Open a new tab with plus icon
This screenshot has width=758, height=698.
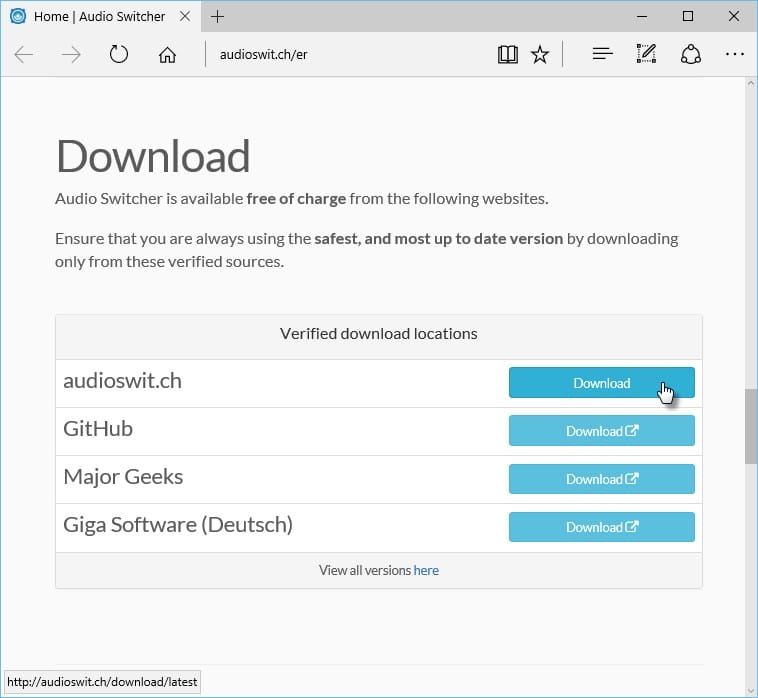pyautogui.click(x=218, y=16)
